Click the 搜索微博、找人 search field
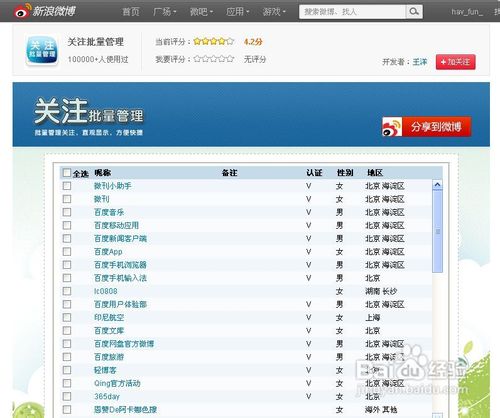 pos(353,12)
